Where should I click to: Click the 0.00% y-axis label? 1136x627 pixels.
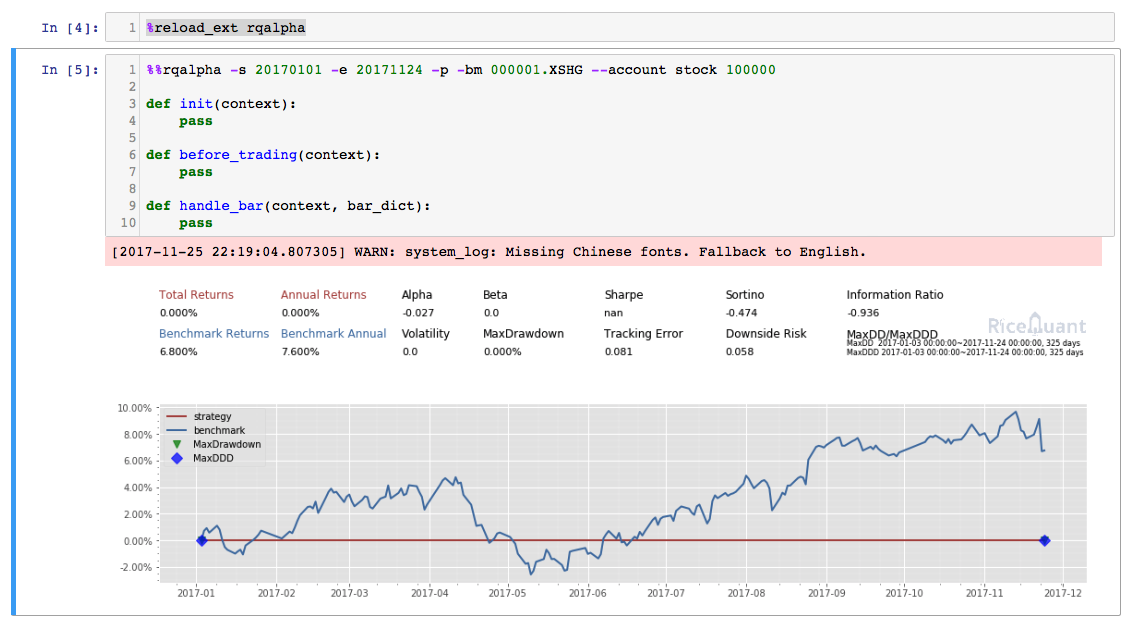(138, 541)
